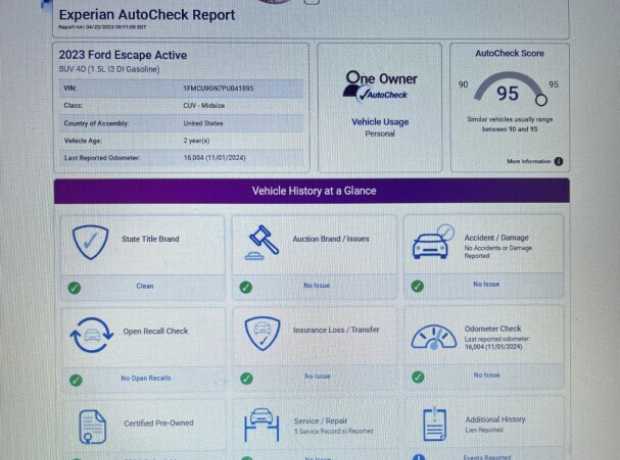Click the Insurance Loss / Transfer label

tap(336, 330)
